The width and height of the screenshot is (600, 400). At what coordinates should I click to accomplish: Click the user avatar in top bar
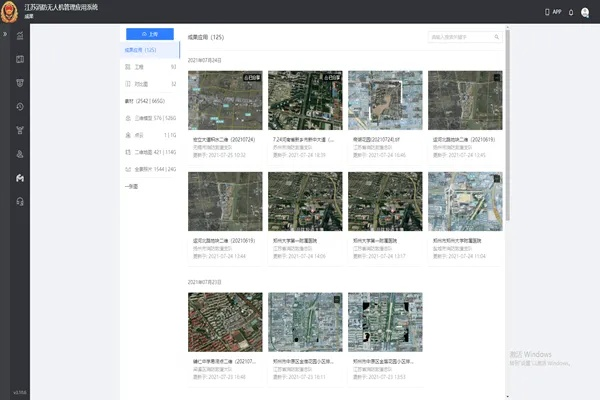coord(585,12)
